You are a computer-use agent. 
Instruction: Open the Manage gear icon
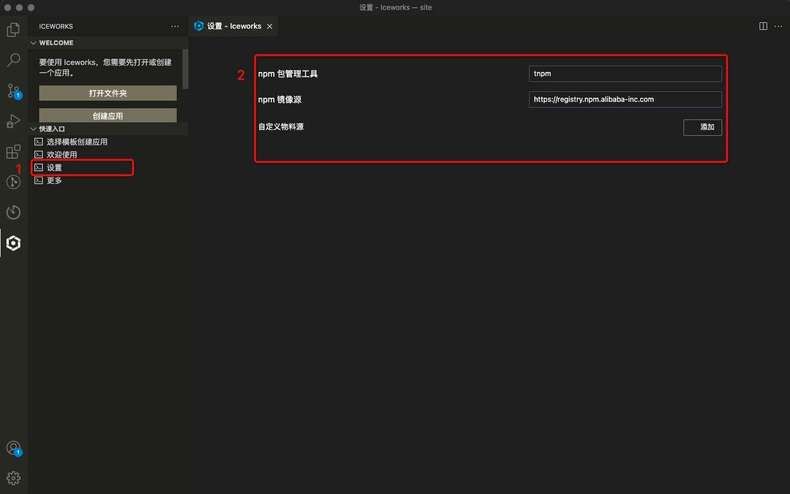[x=14, y=477]
